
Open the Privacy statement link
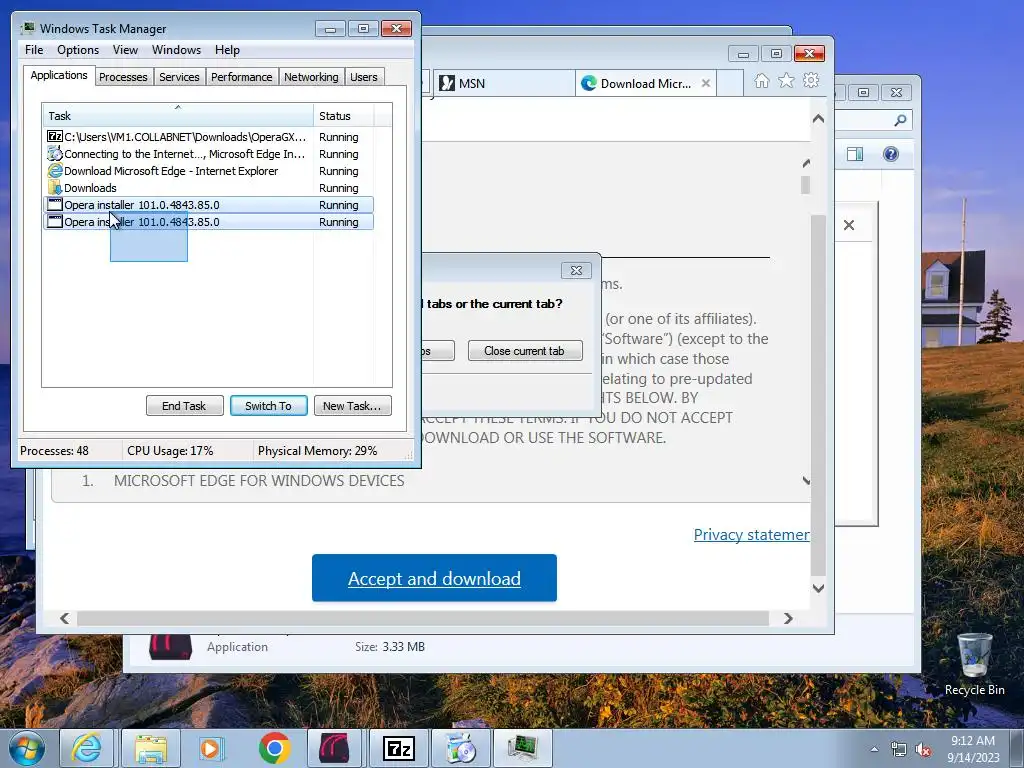click(x=752, y=535)
